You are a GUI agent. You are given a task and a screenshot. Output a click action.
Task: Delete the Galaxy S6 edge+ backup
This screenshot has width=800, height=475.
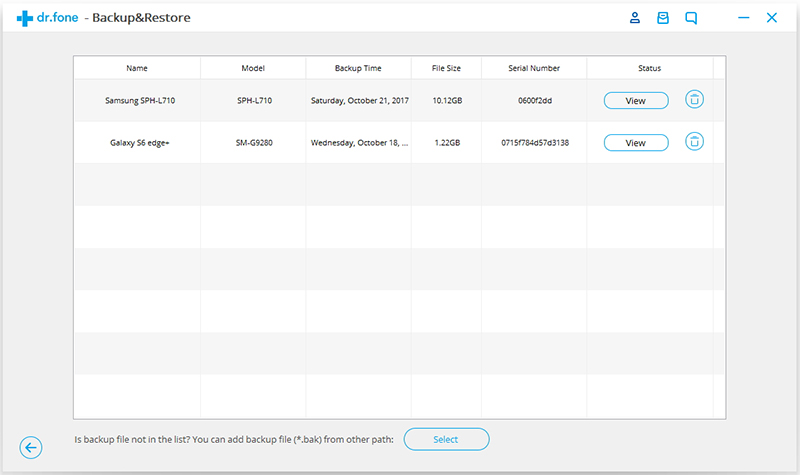[x=694, y=141]
